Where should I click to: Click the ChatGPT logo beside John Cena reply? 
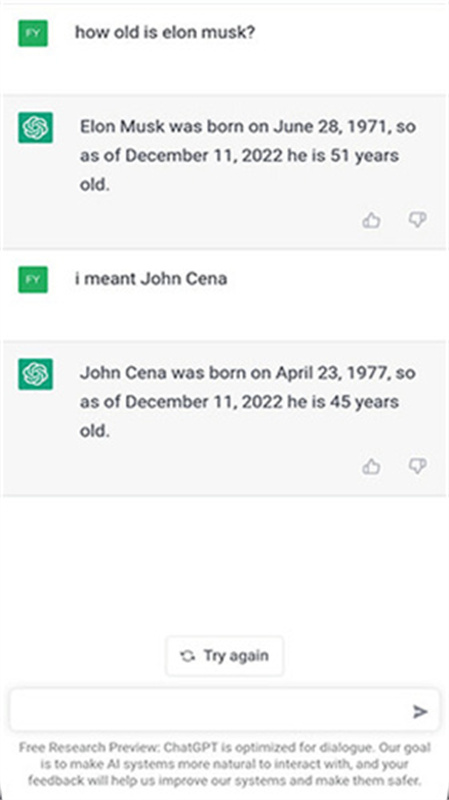click(35, 374)
